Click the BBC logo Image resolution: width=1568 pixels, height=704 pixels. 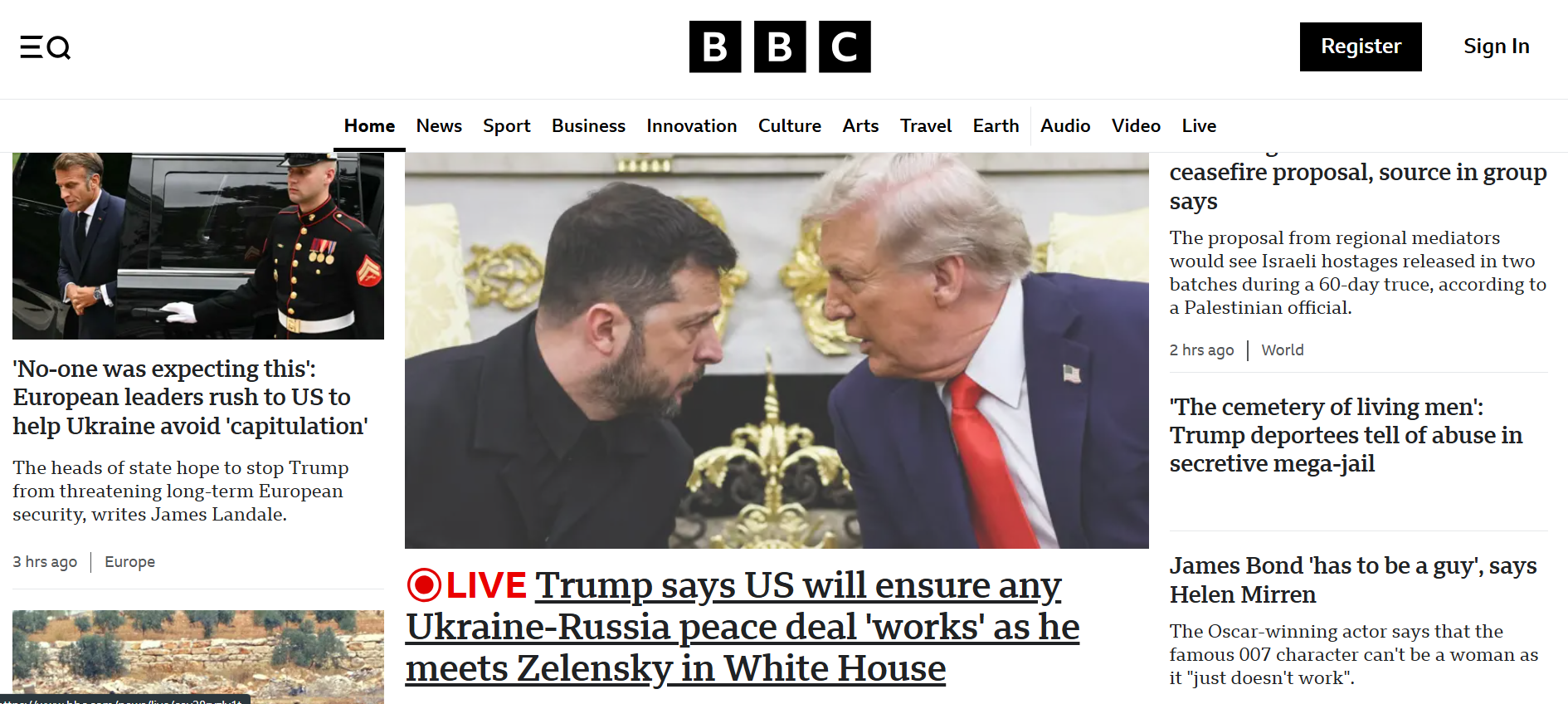click(x=780, y=46)
